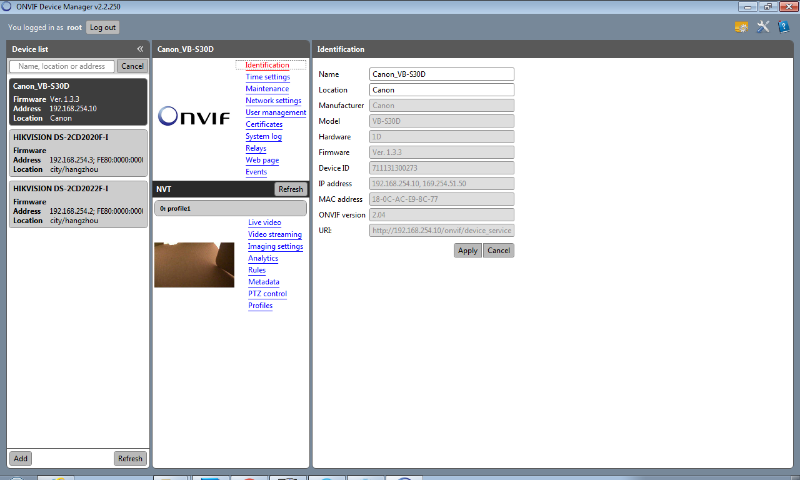Image resolution: width=800 pixels, height=480 pixels.
Task: Open the Relays page
Action: pos(256,148)
